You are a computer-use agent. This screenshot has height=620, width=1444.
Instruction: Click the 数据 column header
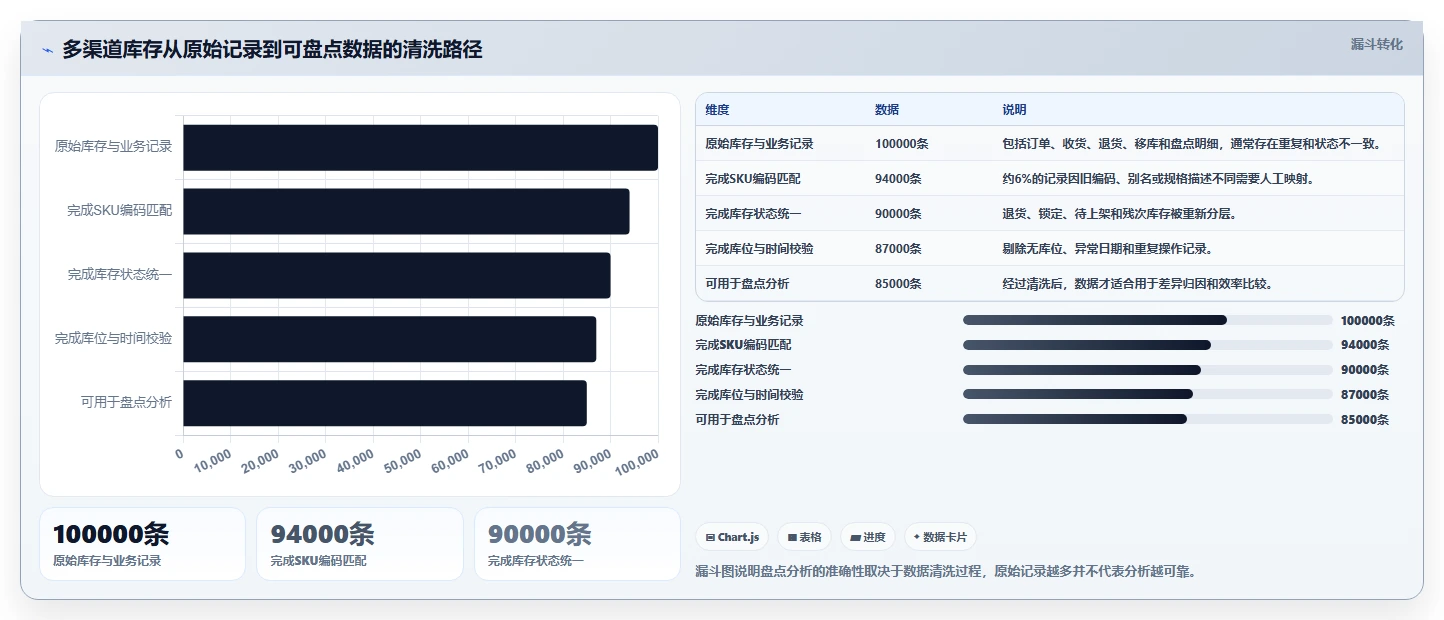coord(887,110)
